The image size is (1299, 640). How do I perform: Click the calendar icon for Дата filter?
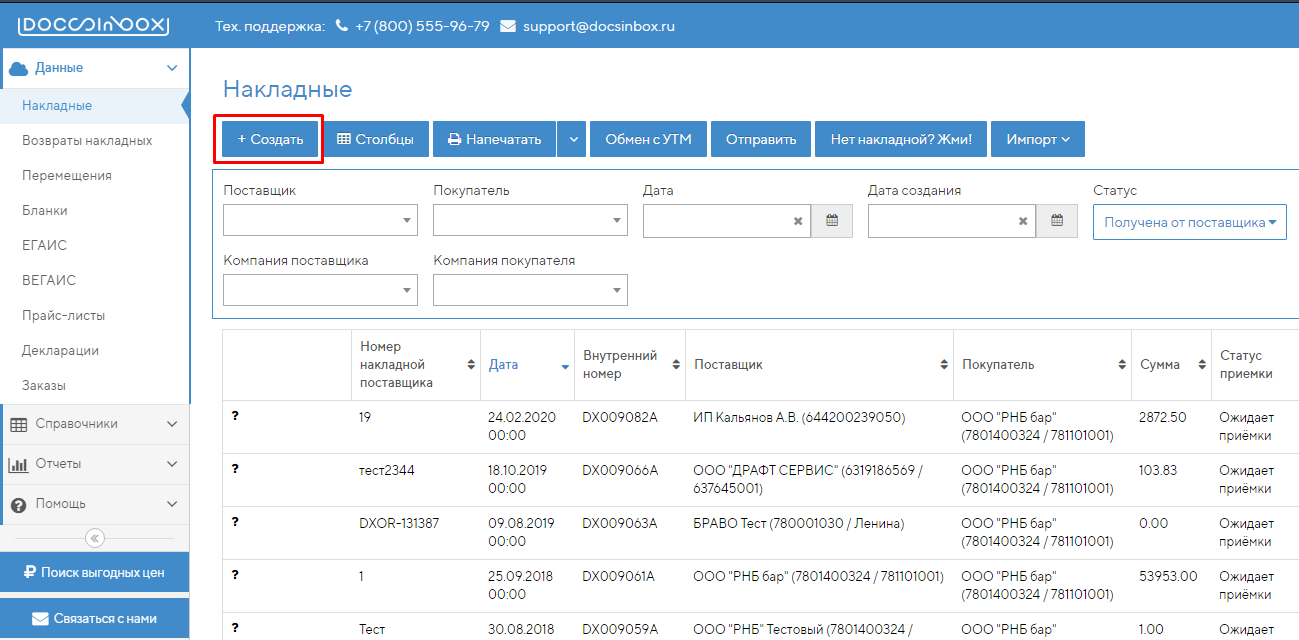coord(831,221)
